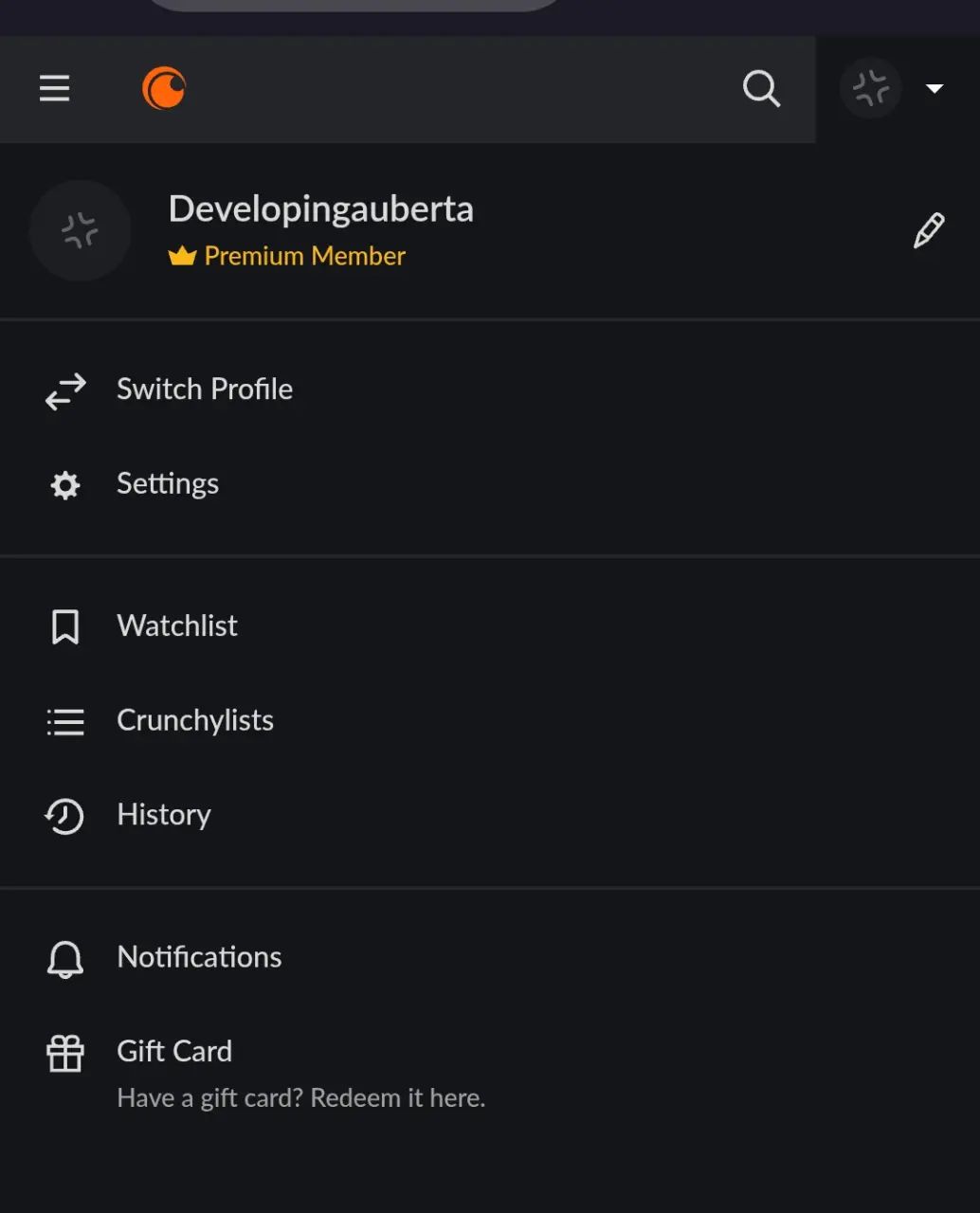Open the Settings menu entry
Image resolution: width=980 pixels, height=1213 pixels.
(490, 484)
